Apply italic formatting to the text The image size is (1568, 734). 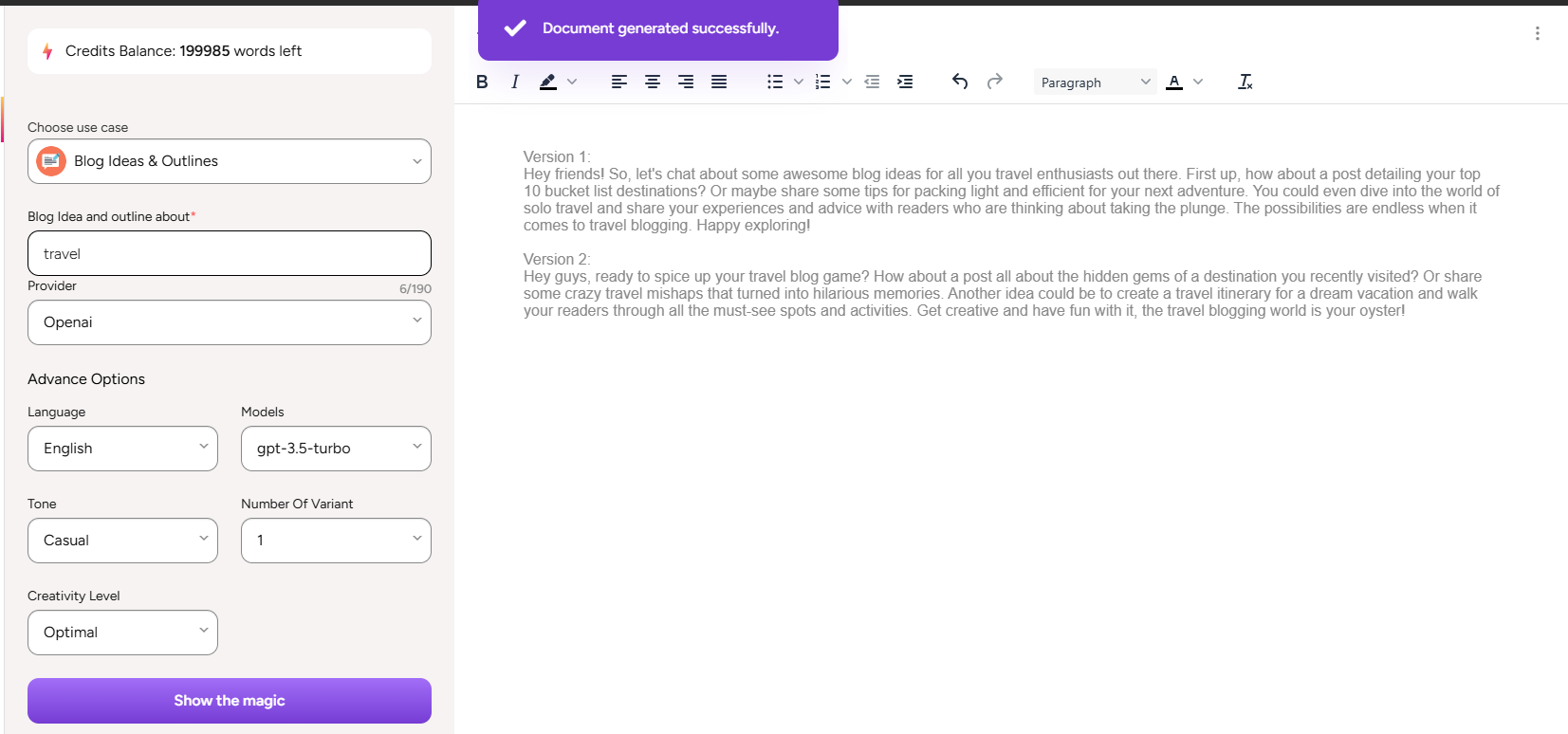515,83
